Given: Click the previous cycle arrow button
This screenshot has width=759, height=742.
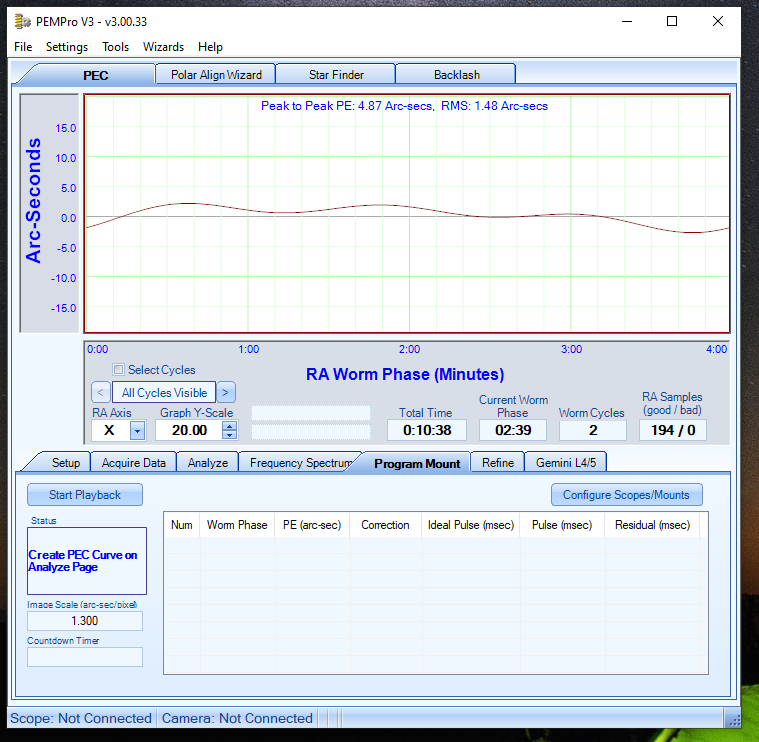Looking at the screenshot, I should (100, 393).
